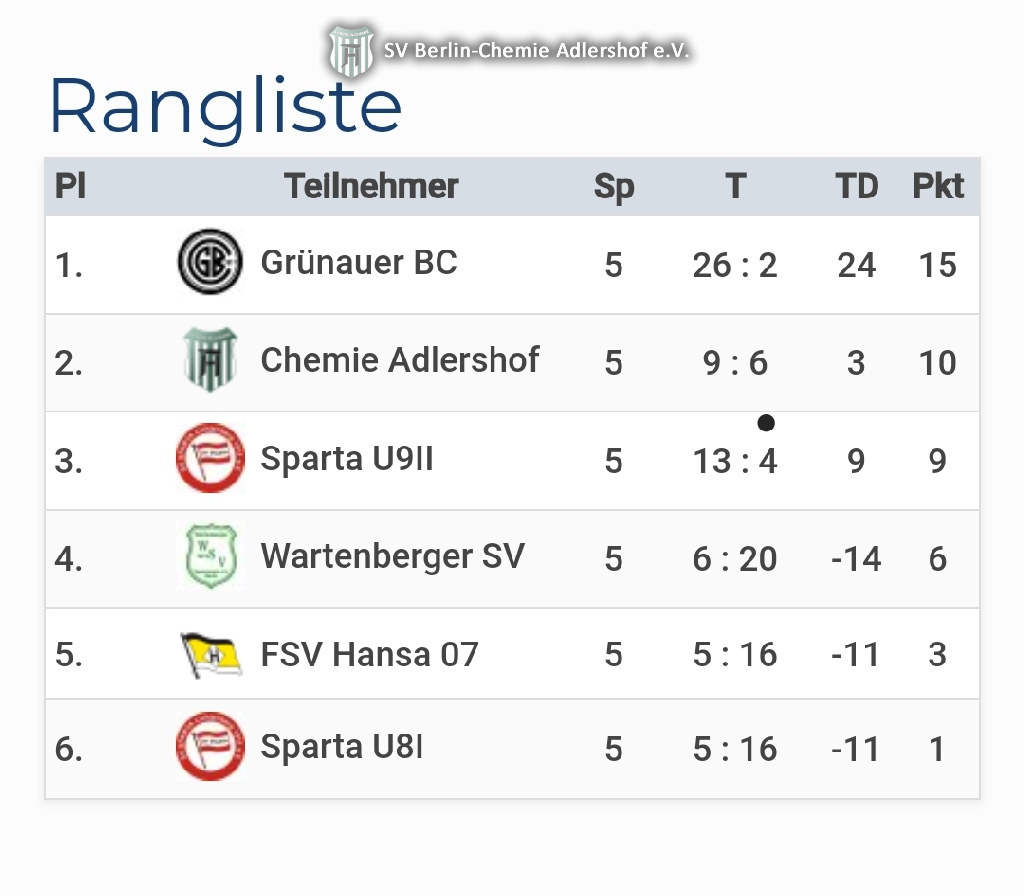
Task: Click Grünauer BC's 26 : 2 goal score
Action: coord(735,265)
